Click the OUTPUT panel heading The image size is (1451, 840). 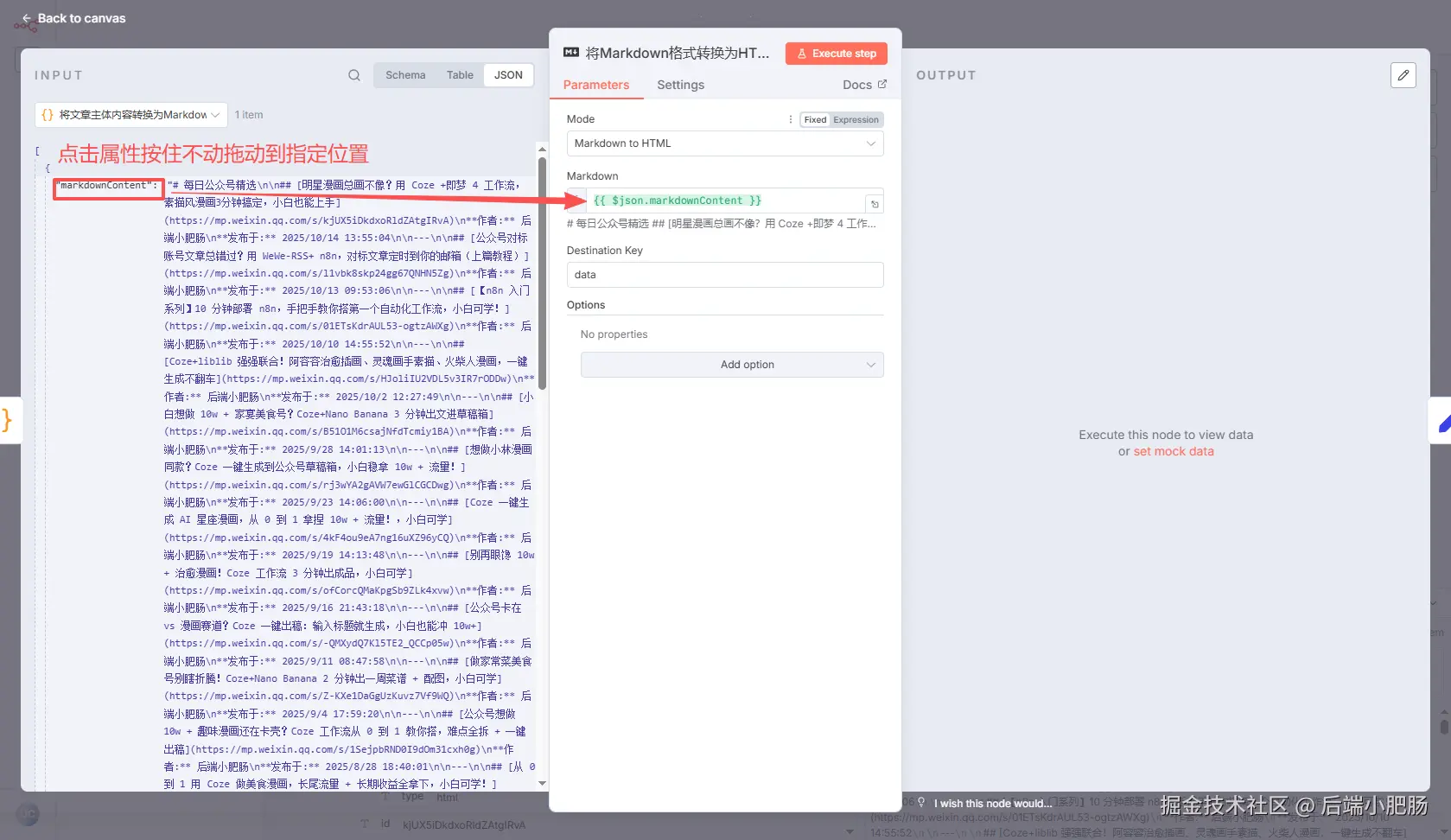click(946, 75)
